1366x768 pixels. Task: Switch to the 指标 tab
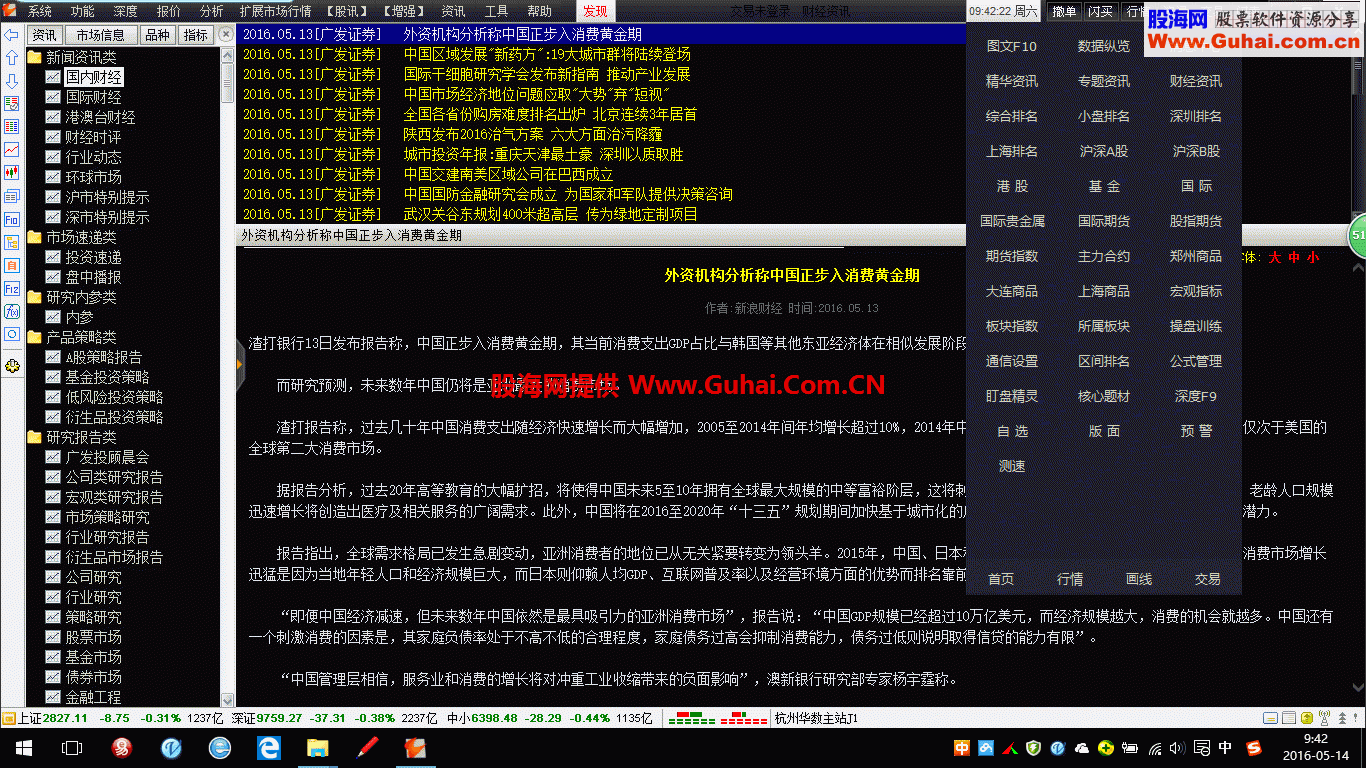(196, 35)
